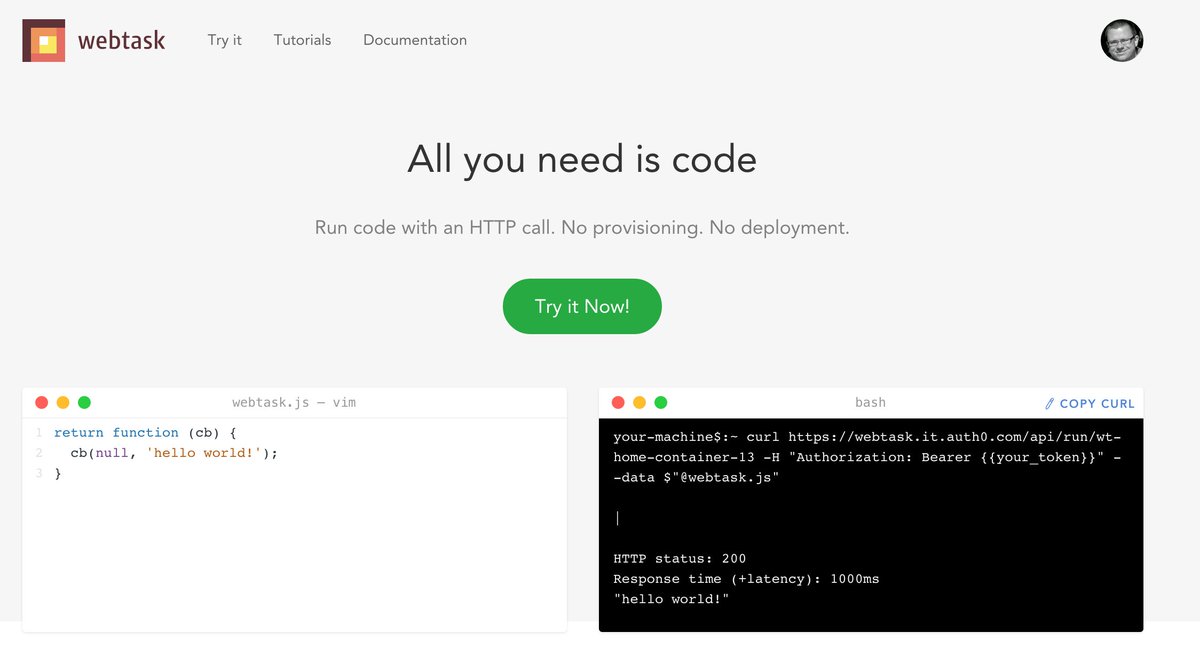Click the webtask square logo icon
Screen dimensions: 1200x648
pos(44,41)
